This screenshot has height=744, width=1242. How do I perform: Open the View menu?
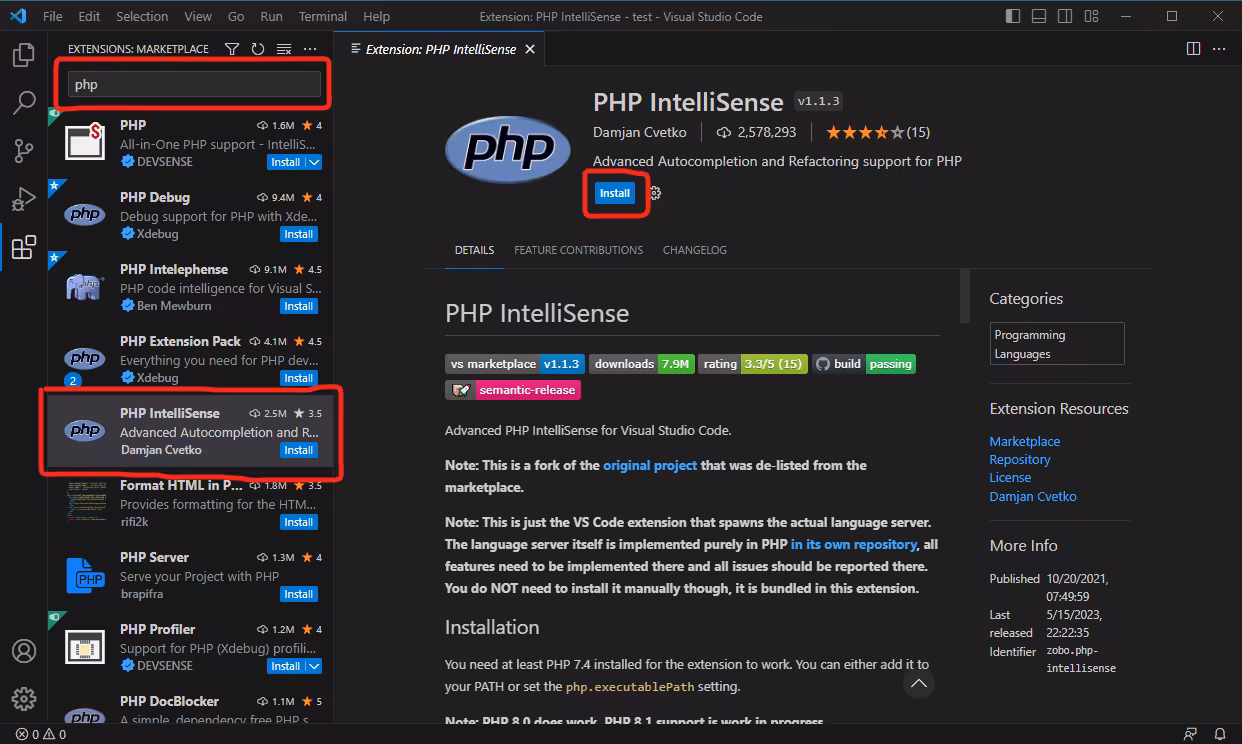(x=198, y=16)
